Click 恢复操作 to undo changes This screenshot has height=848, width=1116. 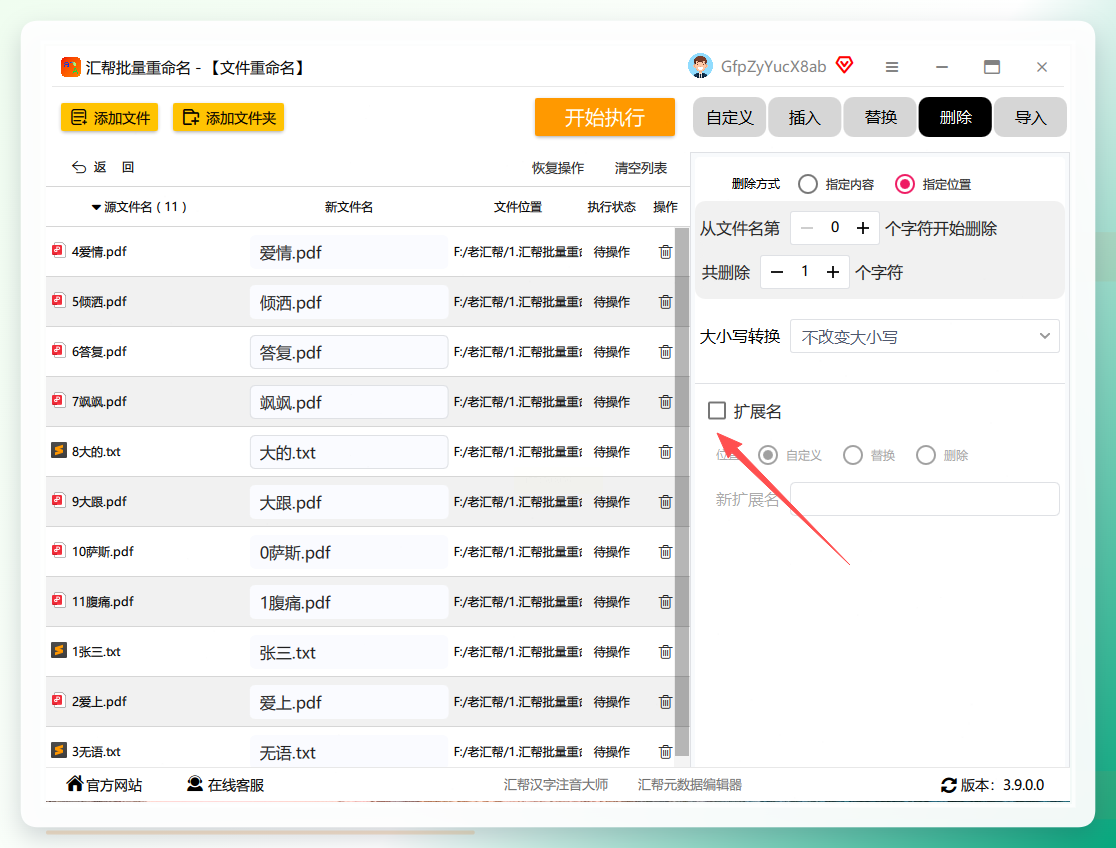(x=558, y=168)
